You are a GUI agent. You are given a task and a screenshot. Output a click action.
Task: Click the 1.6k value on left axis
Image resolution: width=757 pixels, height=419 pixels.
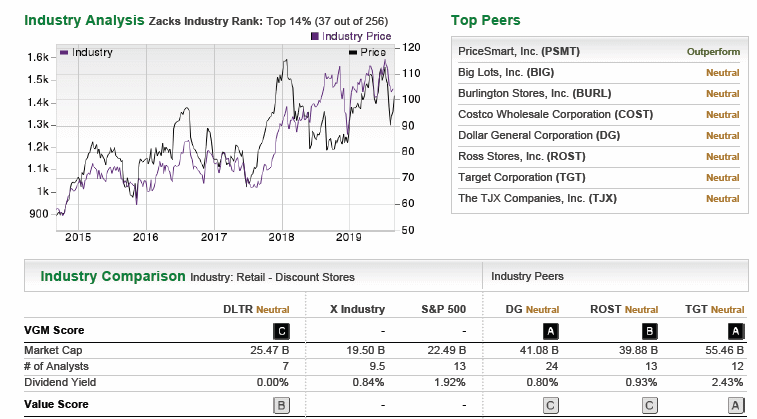[x=38, y=57]
